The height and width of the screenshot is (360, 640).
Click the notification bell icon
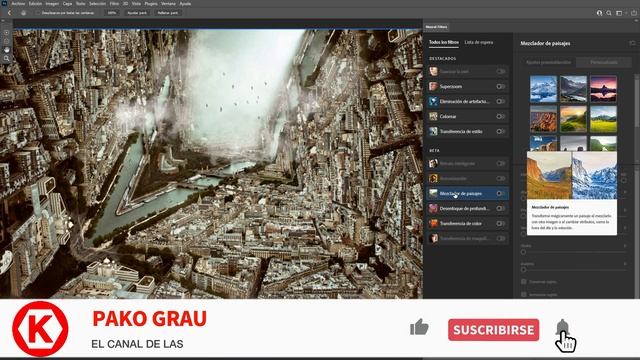(x=562, y=327)
